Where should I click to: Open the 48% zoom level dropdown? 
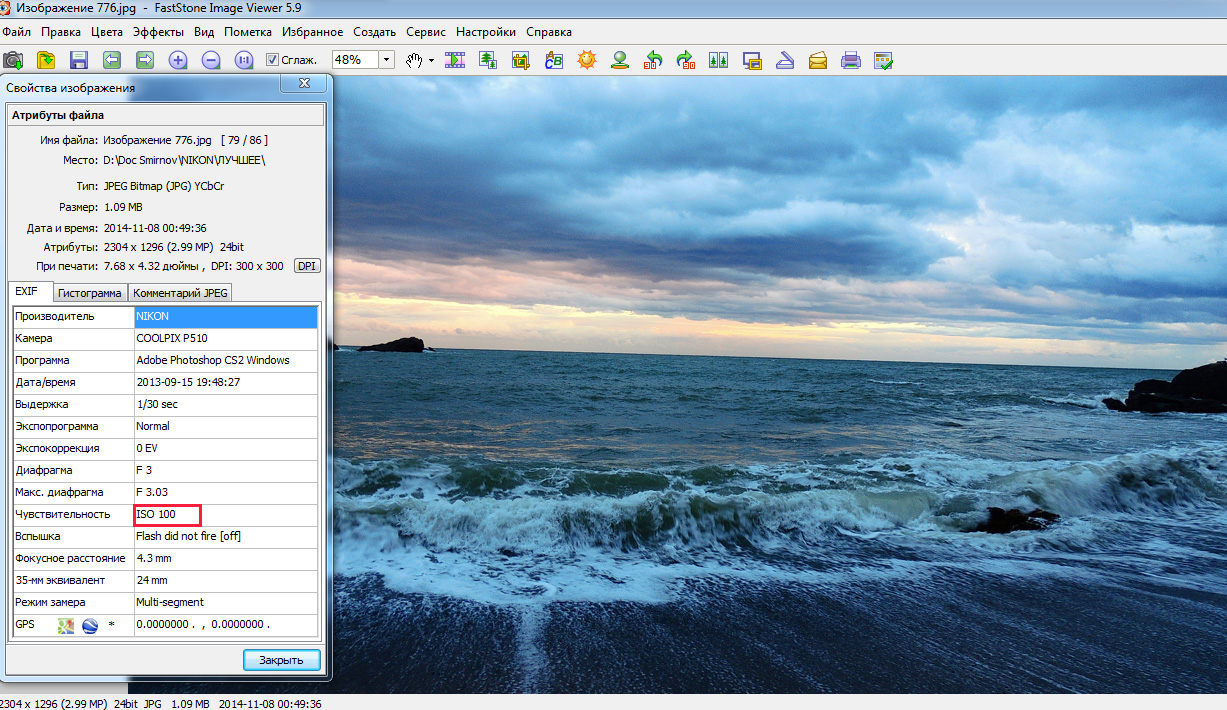[386, 60]
